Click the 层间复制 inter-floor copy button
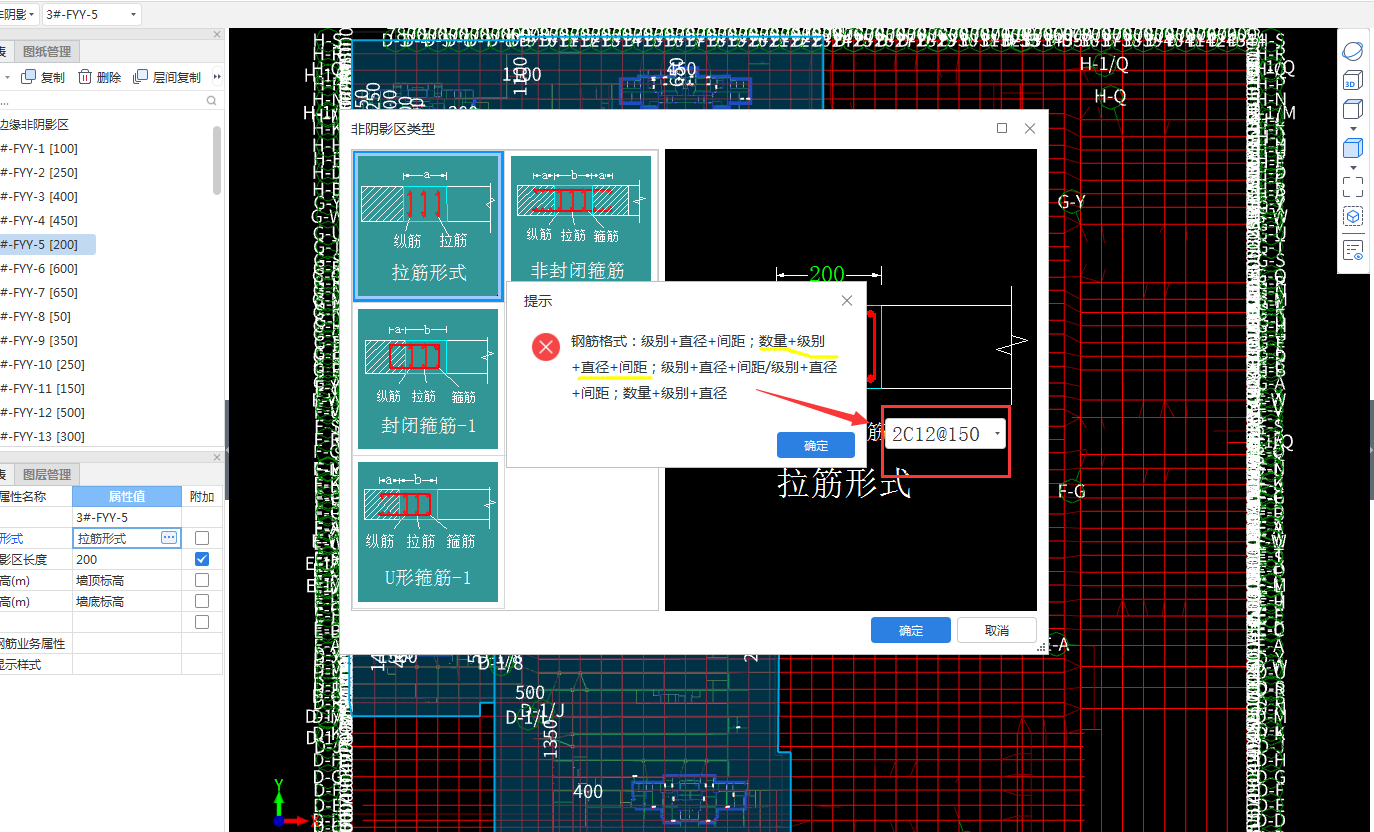Viewport: 1374px width, 832px height. point(167,77)
